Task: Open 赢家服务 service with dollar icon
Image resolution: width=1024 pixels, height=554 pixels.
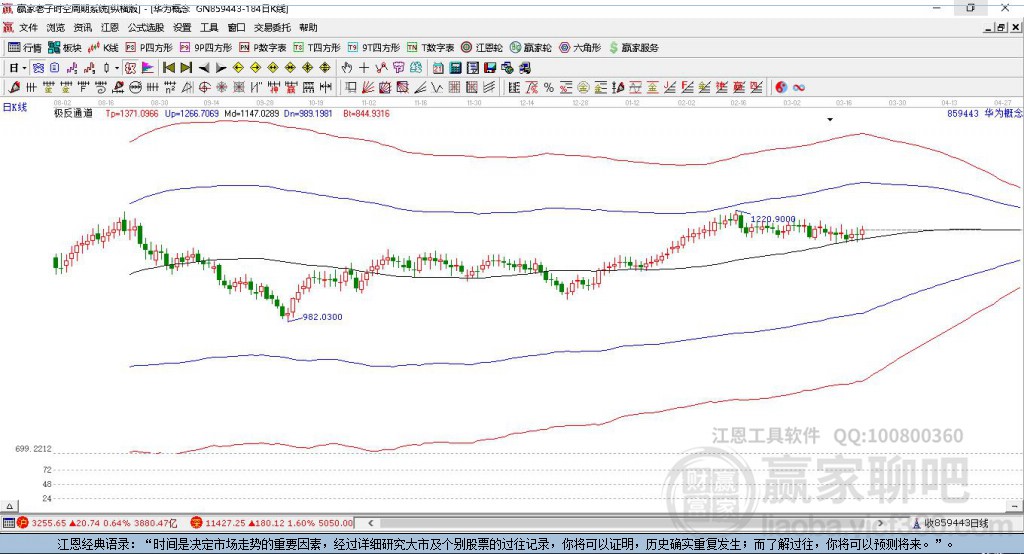Action: (634, 48)
